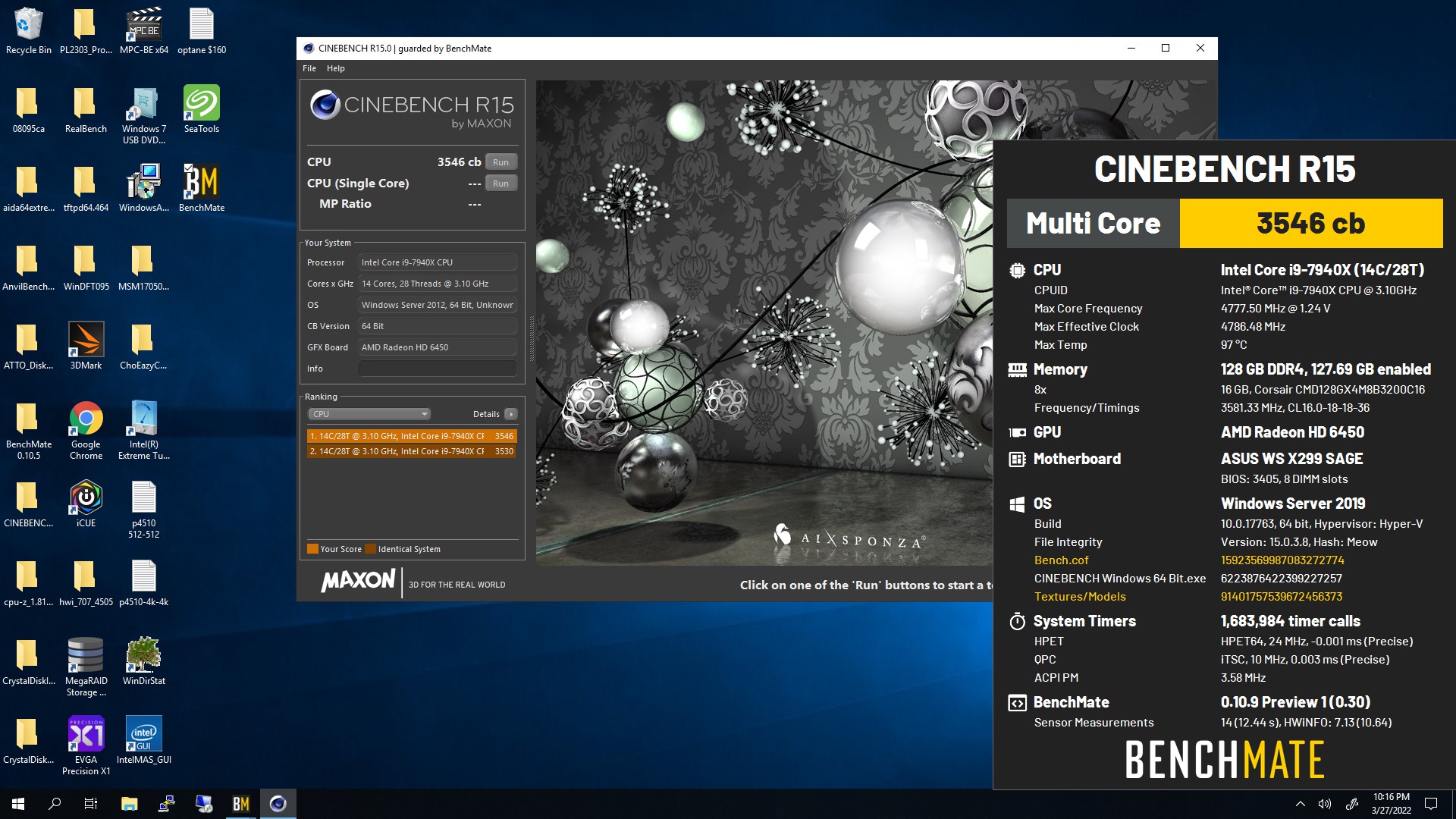1456x819 pixels.
Task: Click the taskbar clock showing 10:16 PM
Action: point(1391,804)
